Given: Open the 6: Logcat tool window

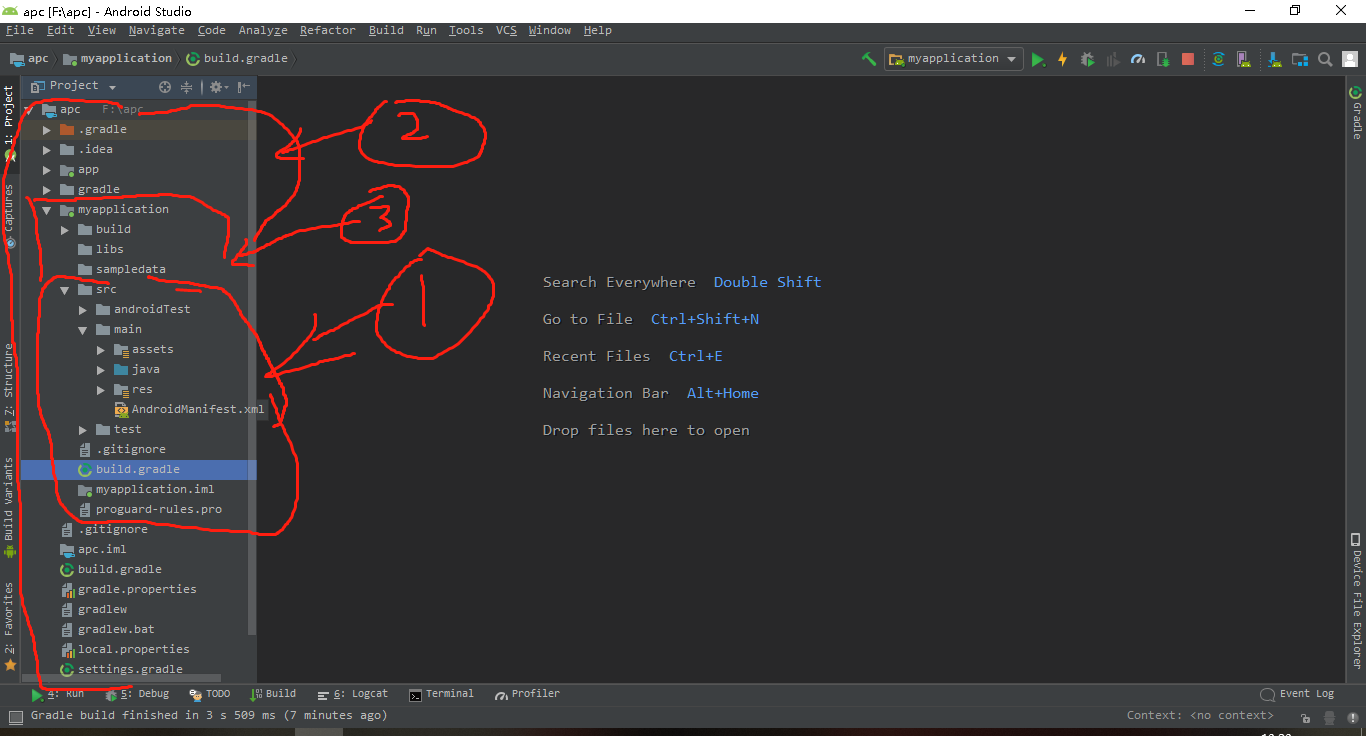Looking at the screenshot, I should (x=352, y=694).
